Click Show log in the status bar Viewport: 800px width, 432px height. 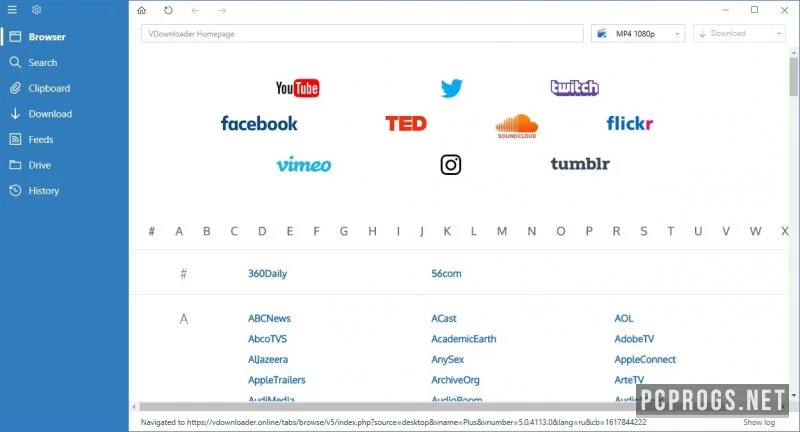[759, 422]
